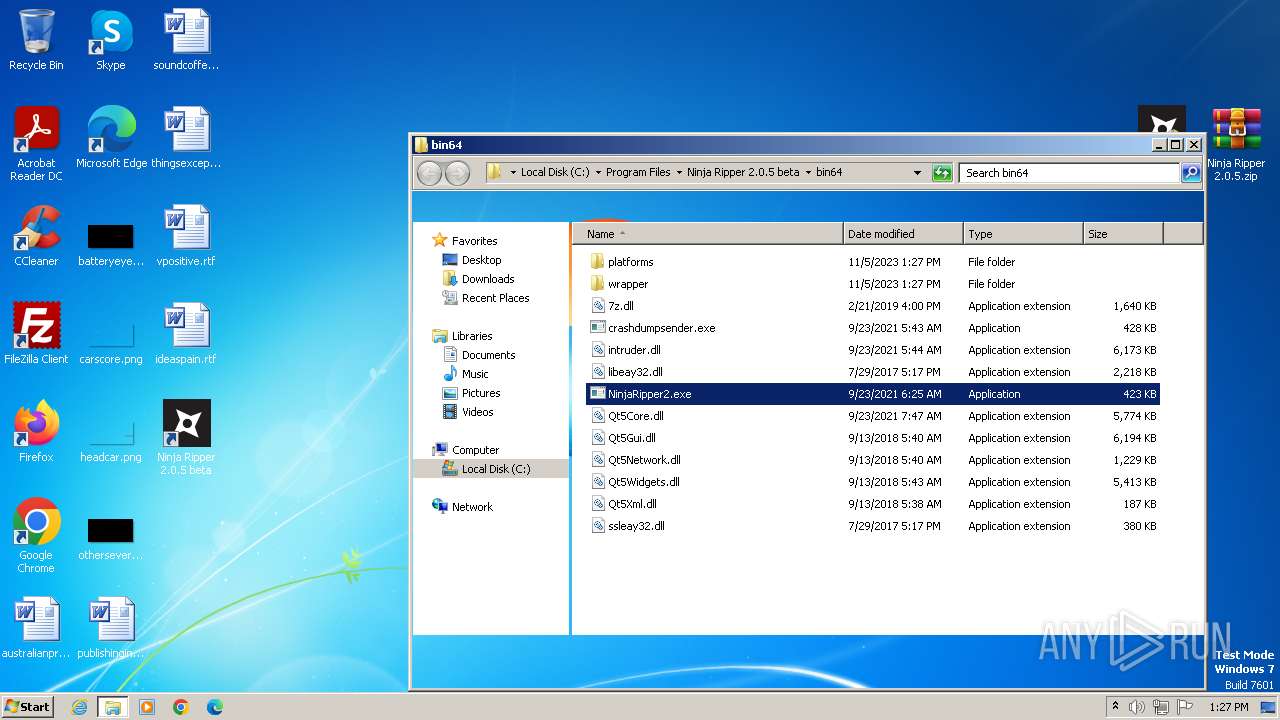Launch Google Chrome desktop shortcut
Image resolution: width=1280 pixels, height=720 pixels.
click(x=36, y=536)
